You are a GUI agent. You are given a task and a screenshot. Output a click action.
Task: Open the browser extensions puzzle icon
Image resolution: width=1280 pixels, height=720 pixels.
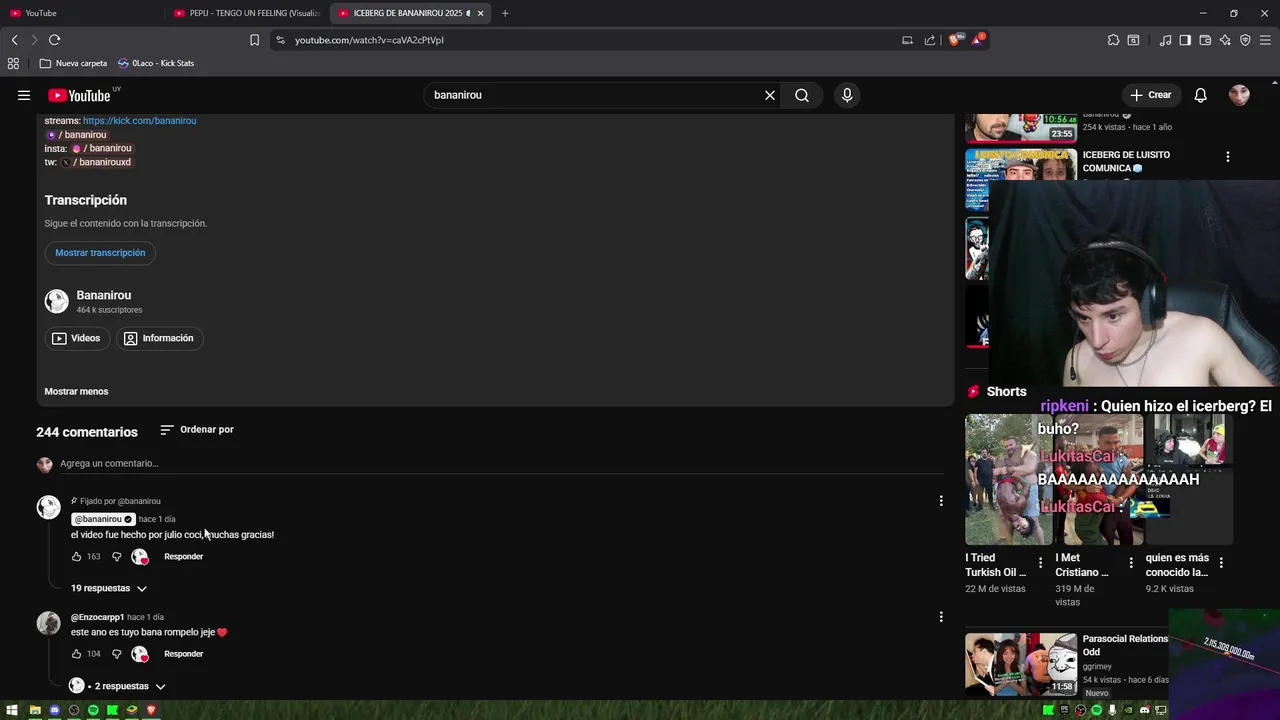[x=1113, y=40]
